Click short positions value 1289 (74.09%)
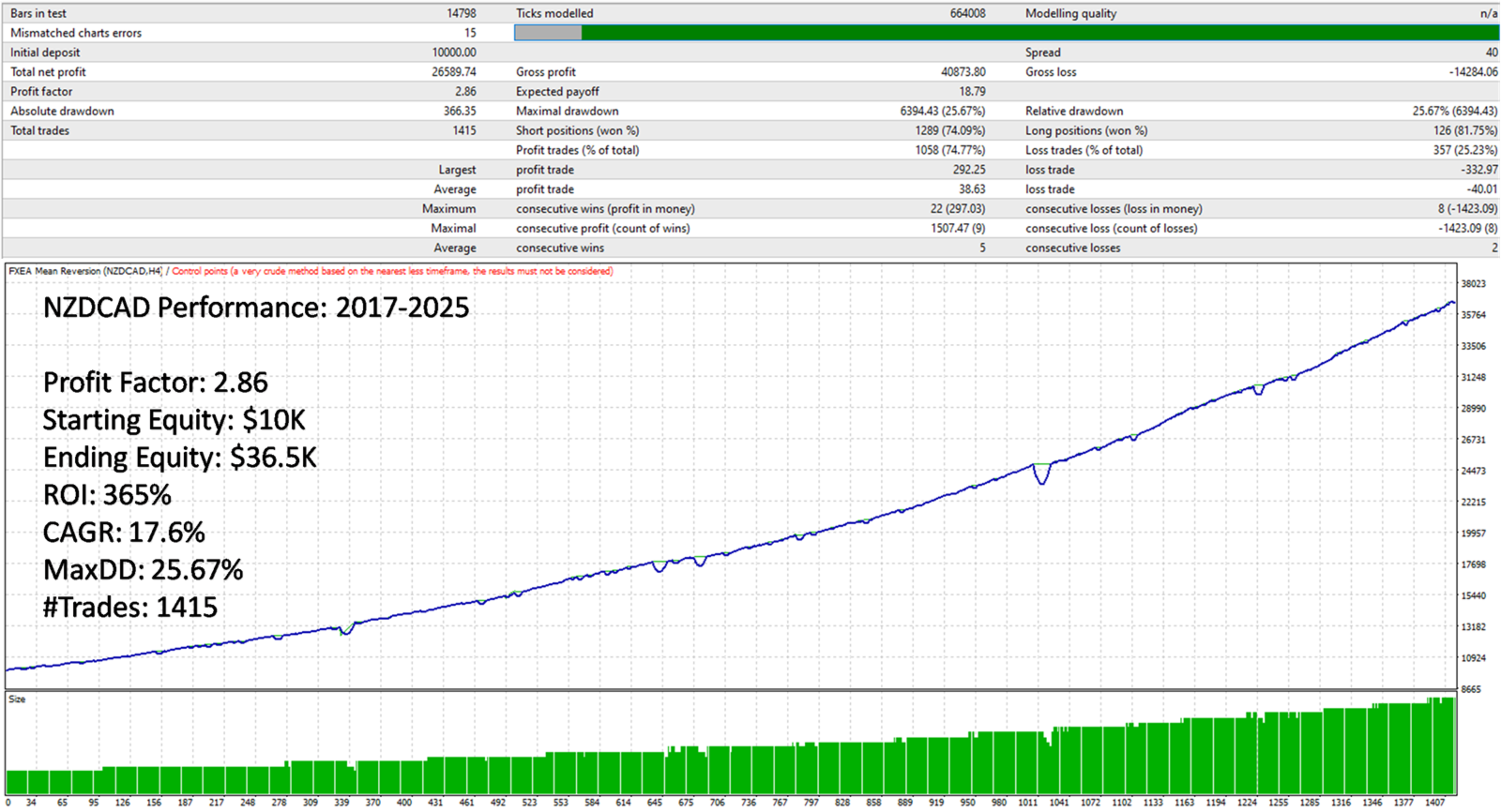This screenshot has height=812, width=1501. pos(950,131)
